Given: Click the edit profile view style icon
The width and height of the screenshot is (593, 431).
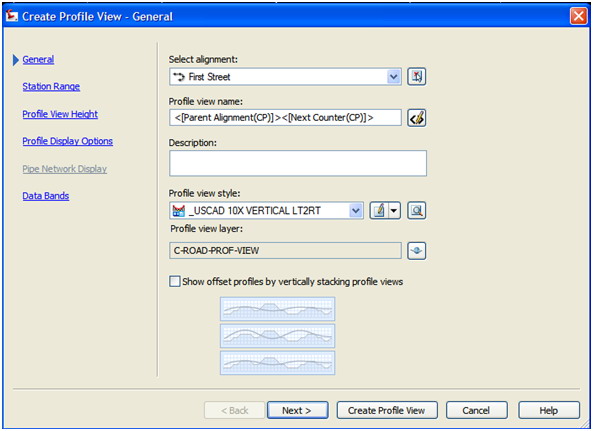Looking at the screenshot, I should tap(379, 211).
